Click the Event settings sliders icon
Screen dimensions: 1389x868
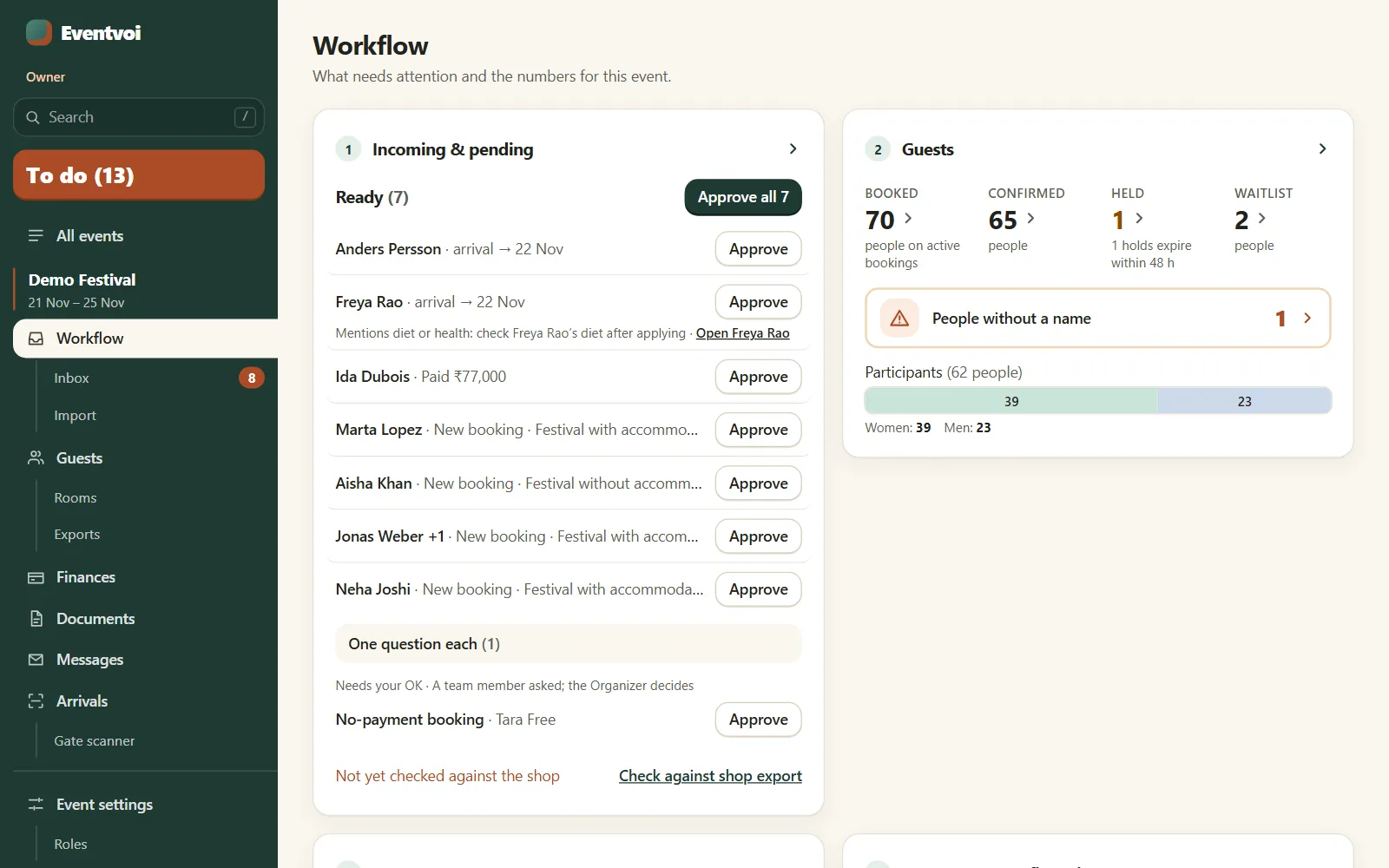tap(36, 805)
